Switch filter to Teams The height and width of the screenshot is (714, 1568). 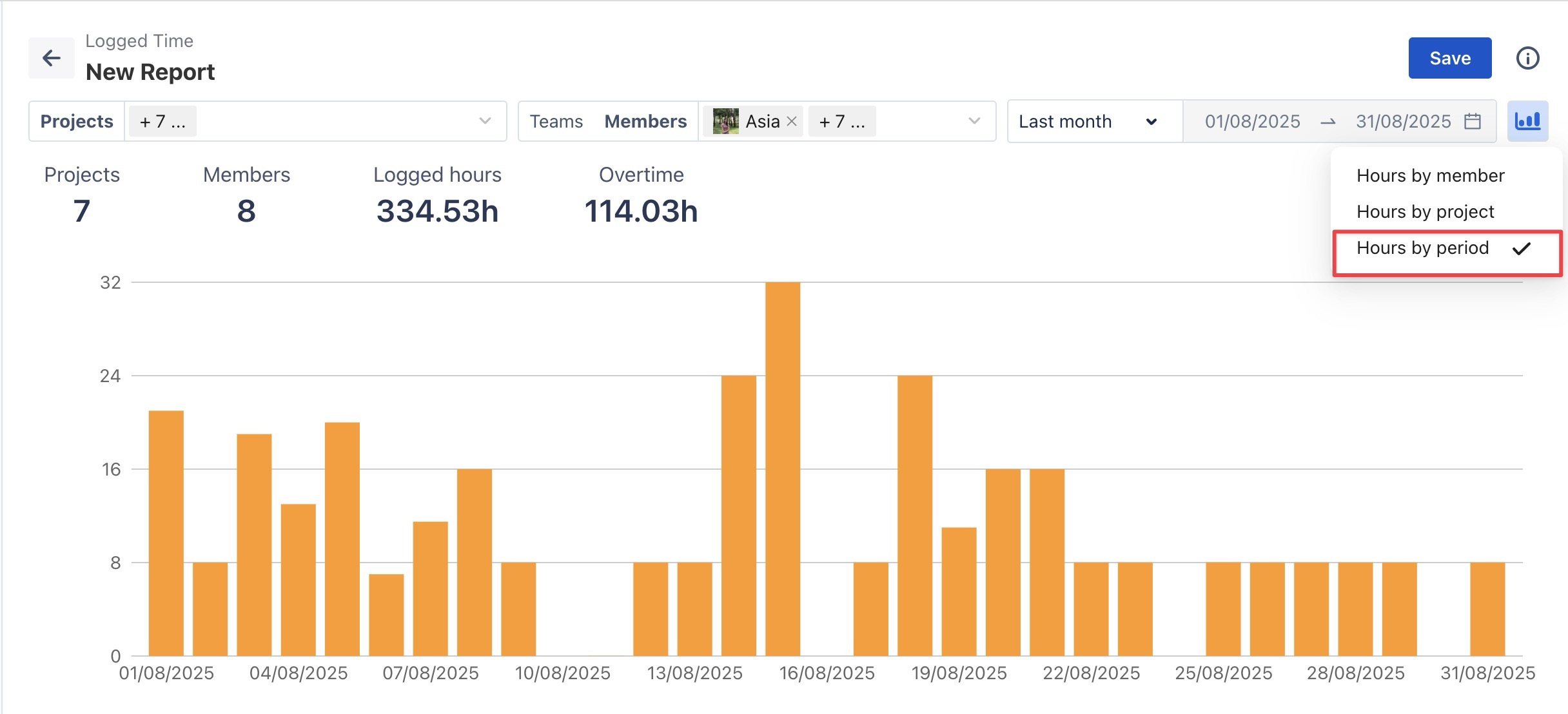point(556,121)
